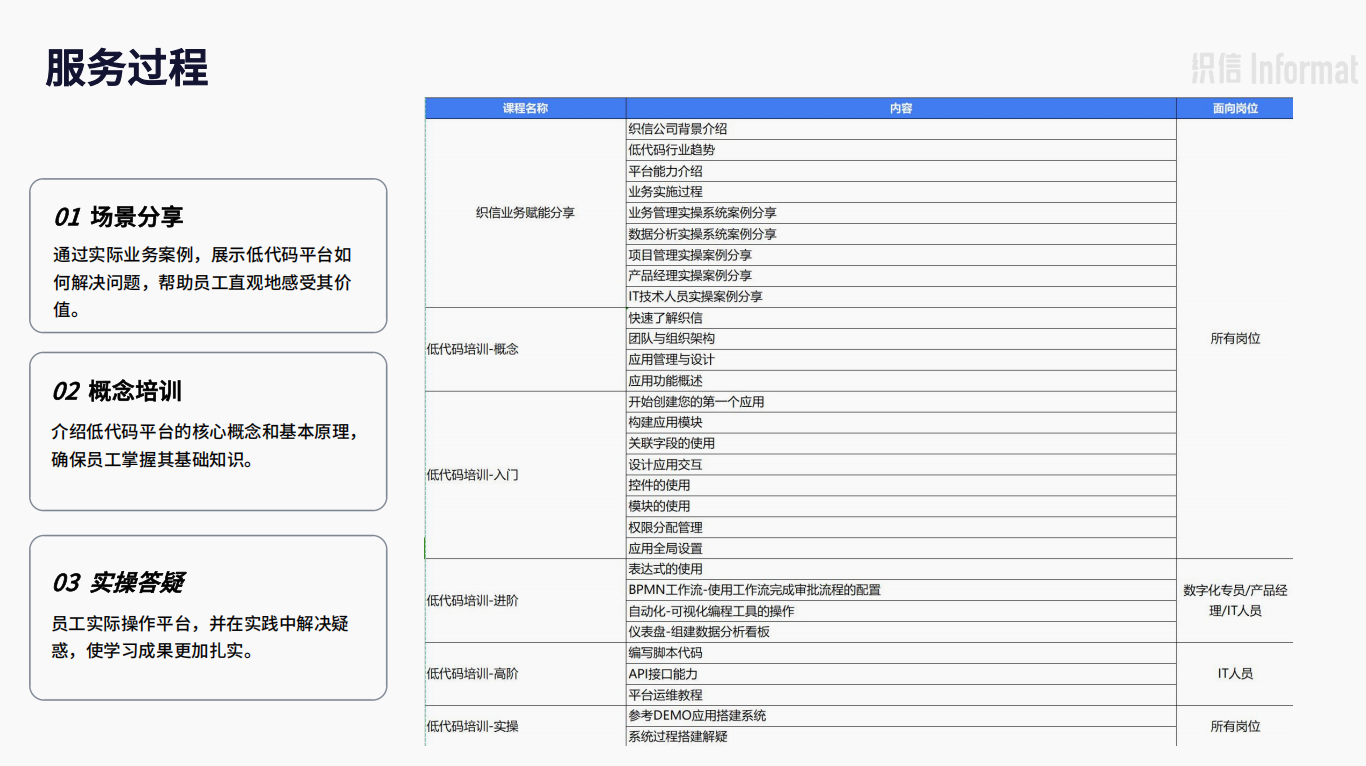Click the "面向岗位" table column header
Screen dimensions: 1366x766
pos(1235,108)
